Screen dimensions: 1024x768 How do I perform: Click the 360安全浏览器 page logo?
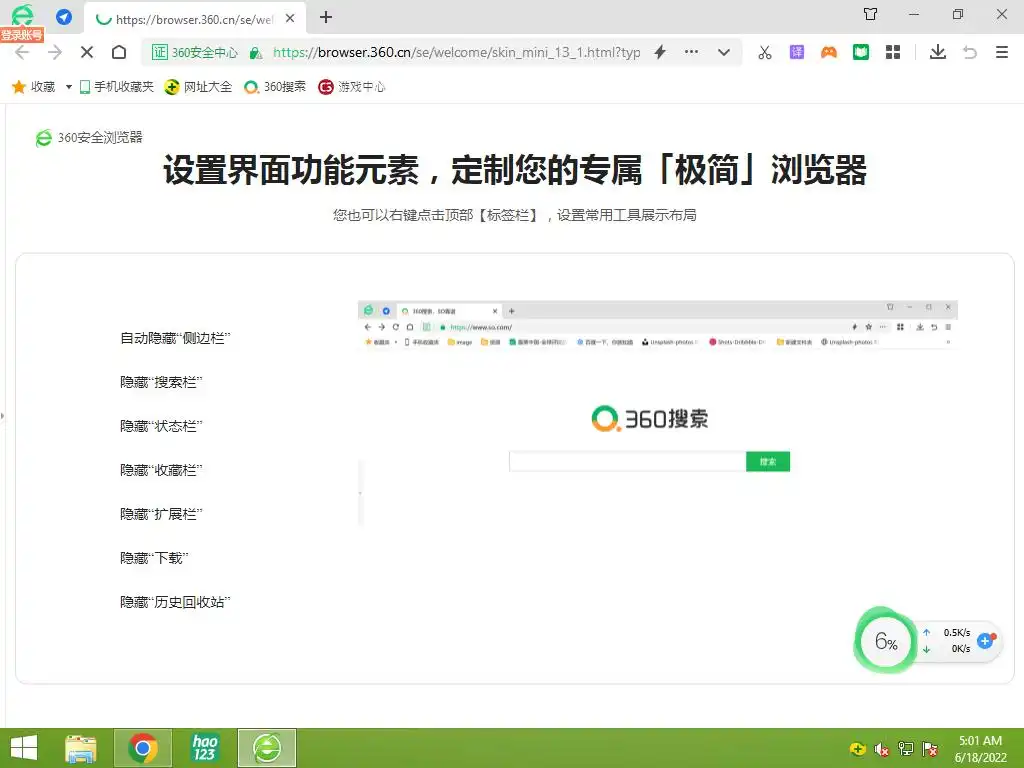point(89,137)
